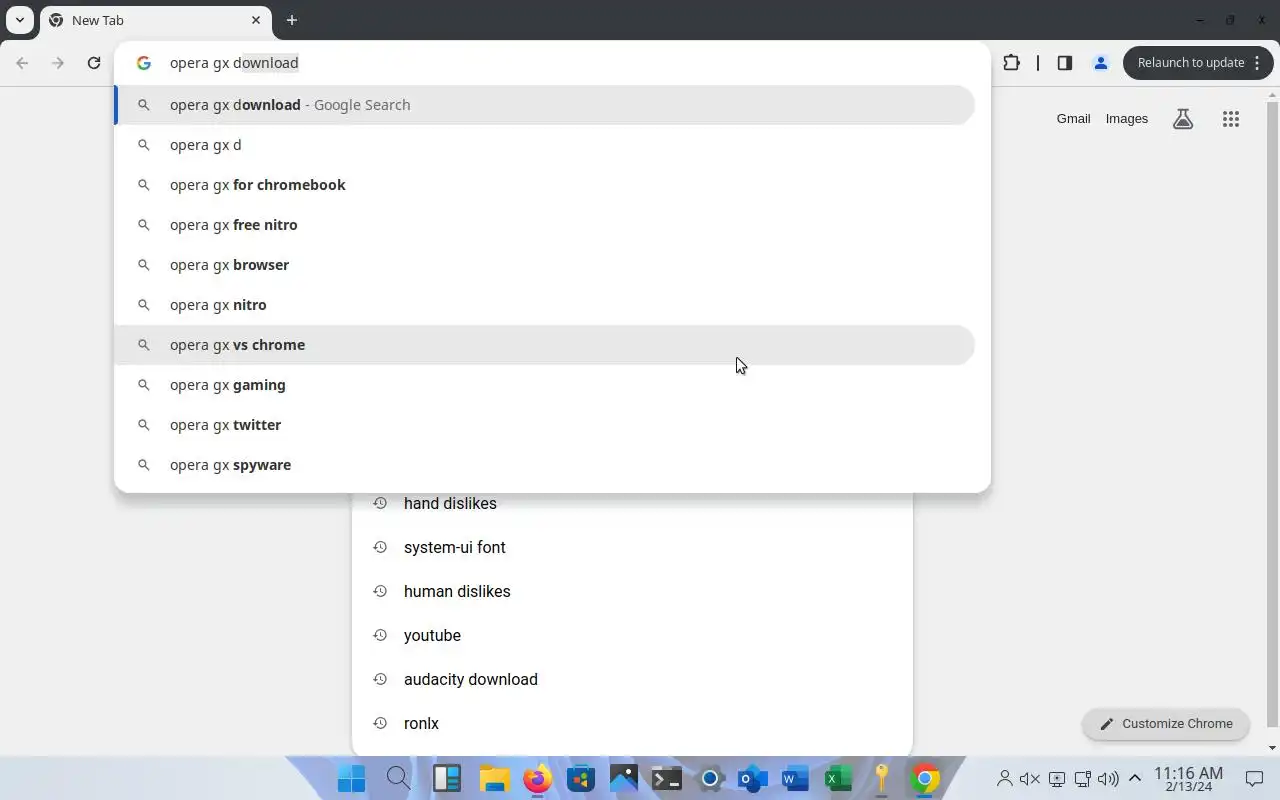Choose 'opera gx for chromebook' suggestion
Image resolution: width=1280 pixels, height=800 pixels.
pos(545,185)
